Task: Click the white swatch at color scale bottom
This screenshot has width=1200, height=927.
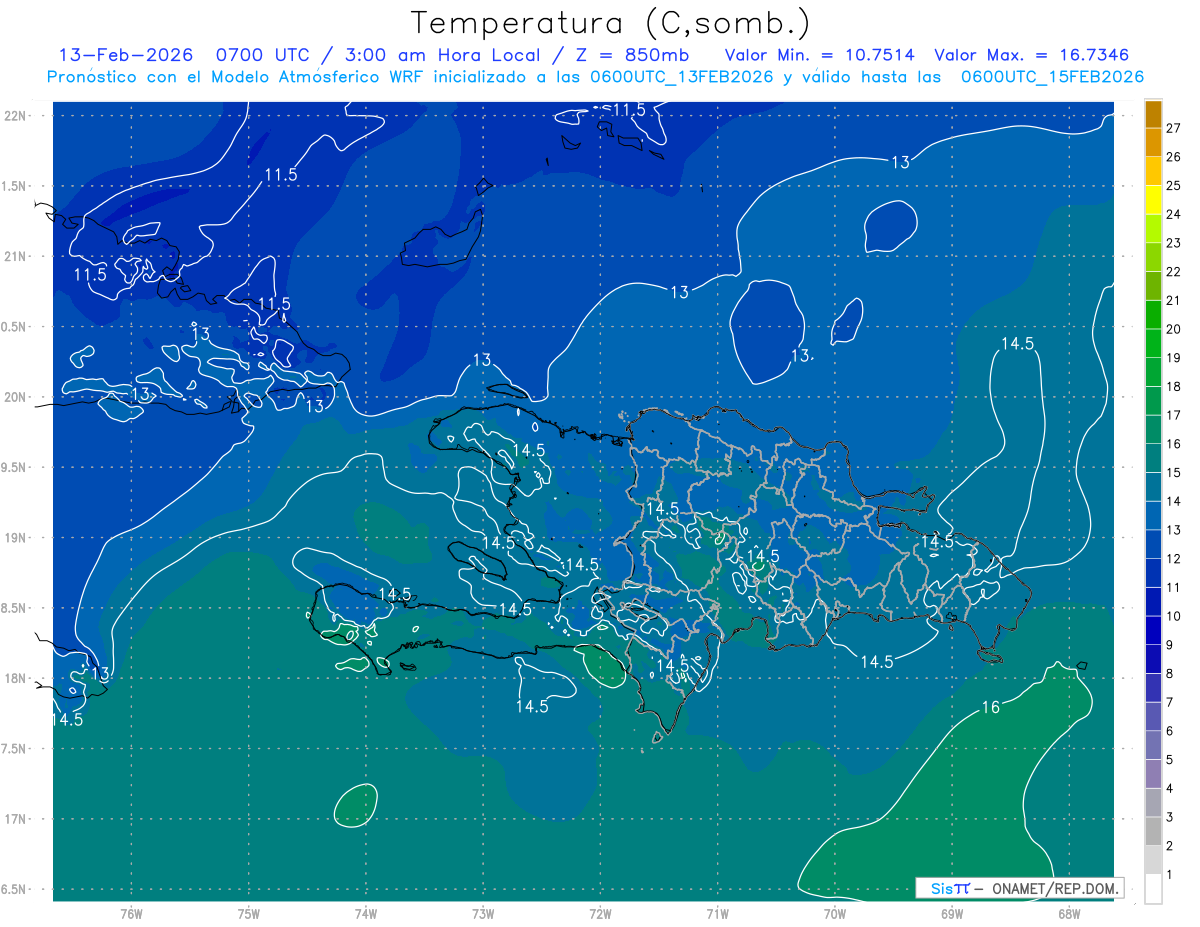Action: click(1153, 888)
